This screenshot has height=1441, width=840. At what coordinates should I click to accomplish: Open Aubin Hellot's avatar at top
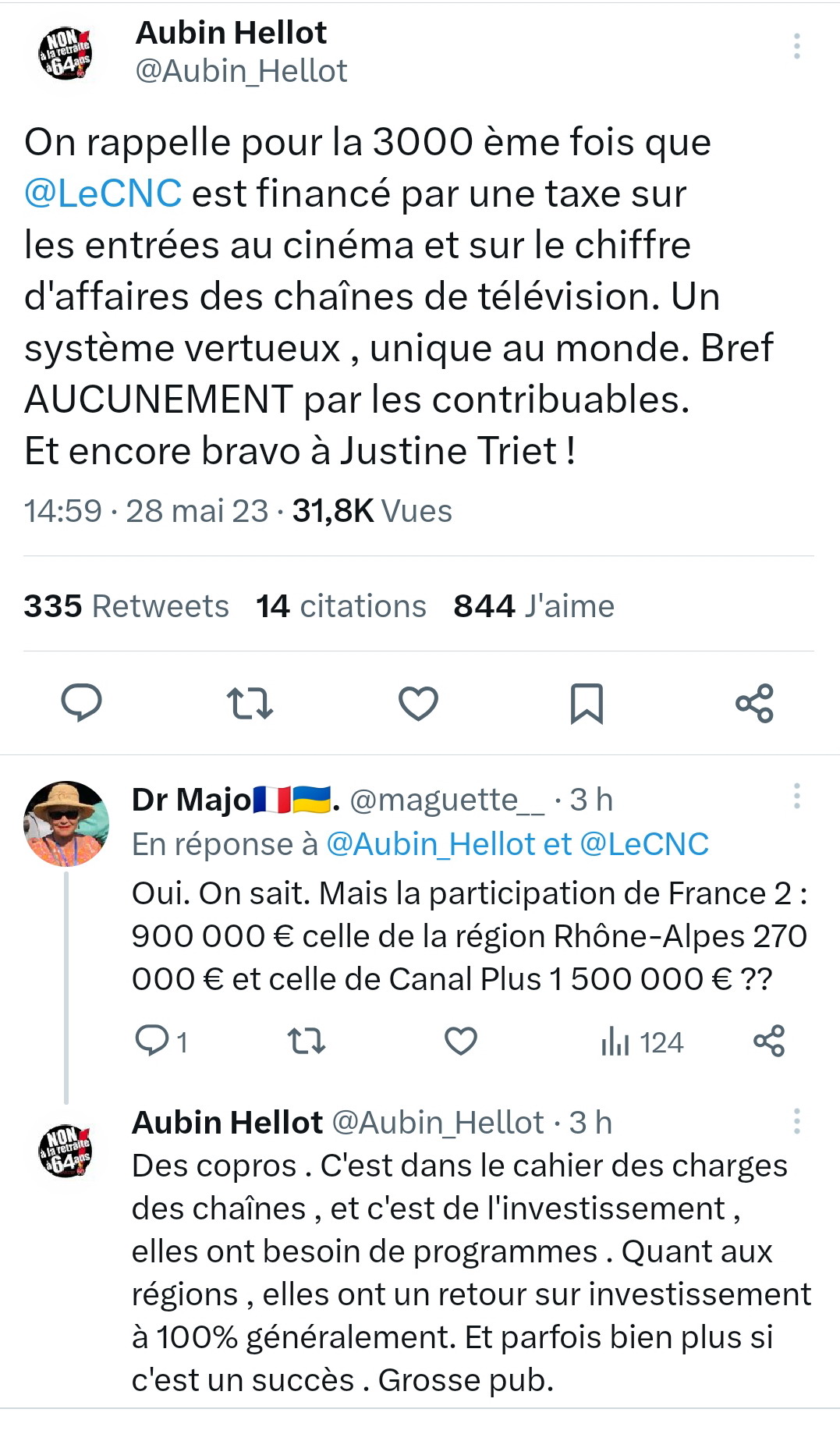(66, 54)
